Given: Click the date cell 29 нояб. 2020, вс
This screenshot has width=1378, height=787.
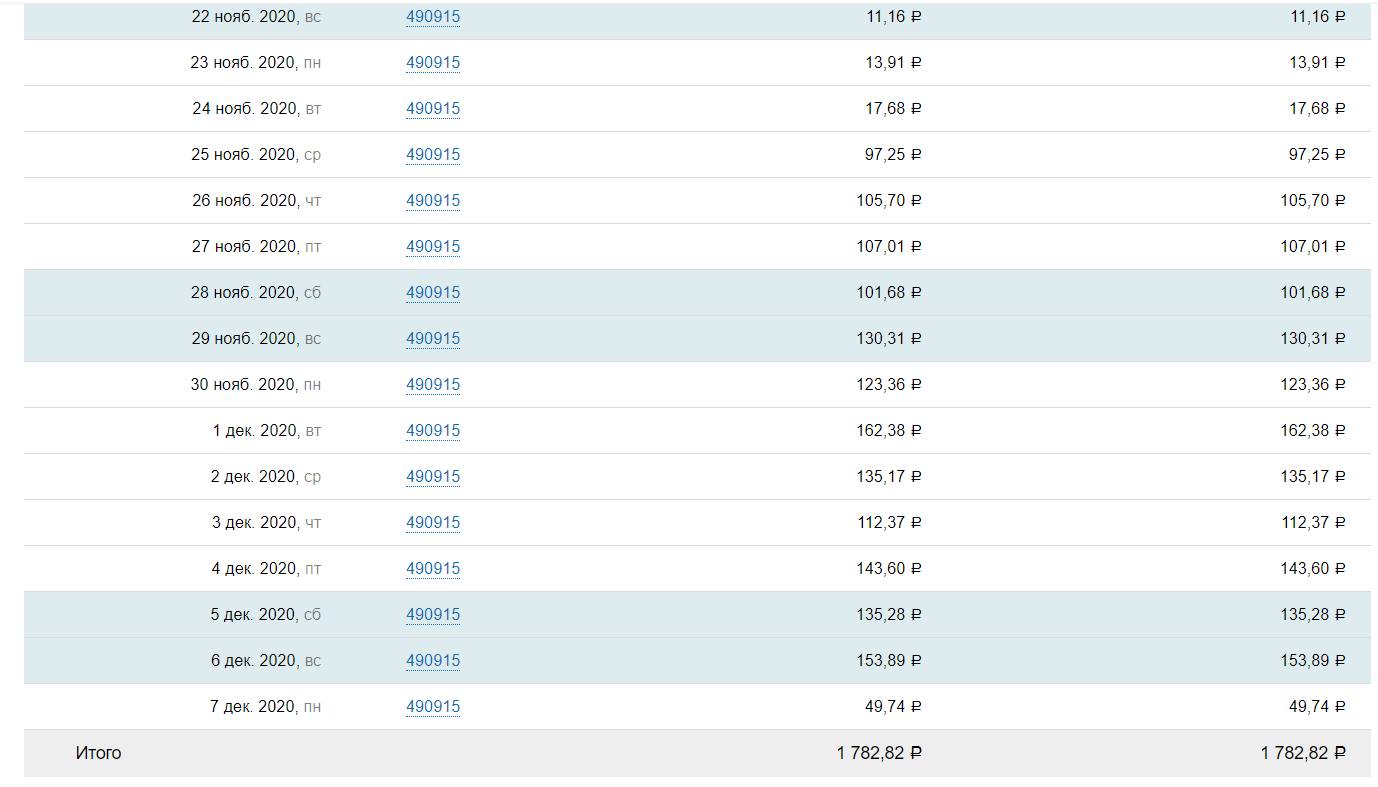Looking at the screenshot, I should tap(256, 339).
